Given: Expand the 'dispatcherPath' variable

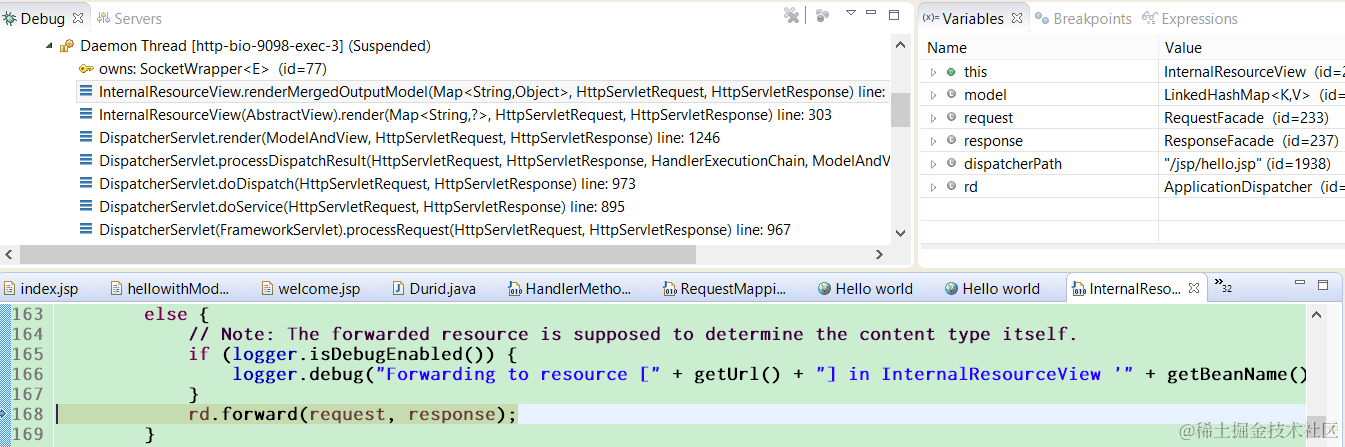Looking at the screenshot, I should point(933,164).
